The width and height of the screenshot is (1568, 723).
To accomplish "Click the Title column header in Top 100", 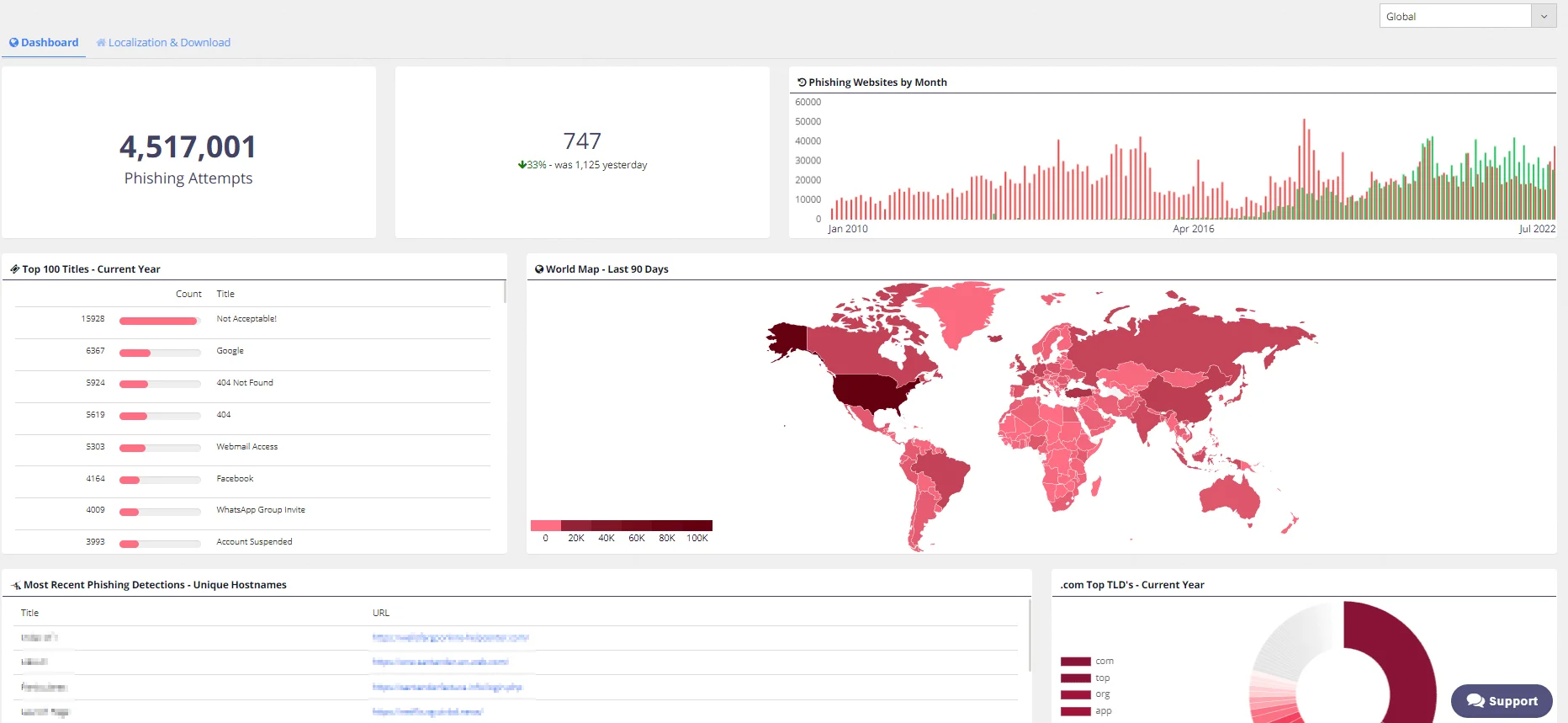I will coord(225,294).
